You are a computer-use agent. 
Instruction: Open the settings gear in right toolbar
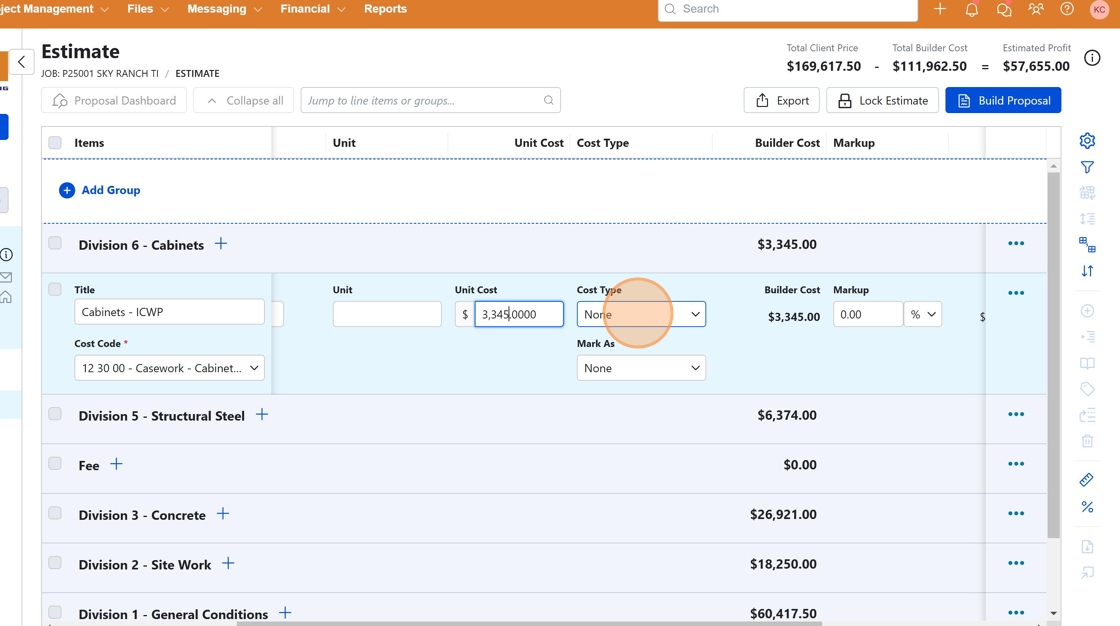1087,141
